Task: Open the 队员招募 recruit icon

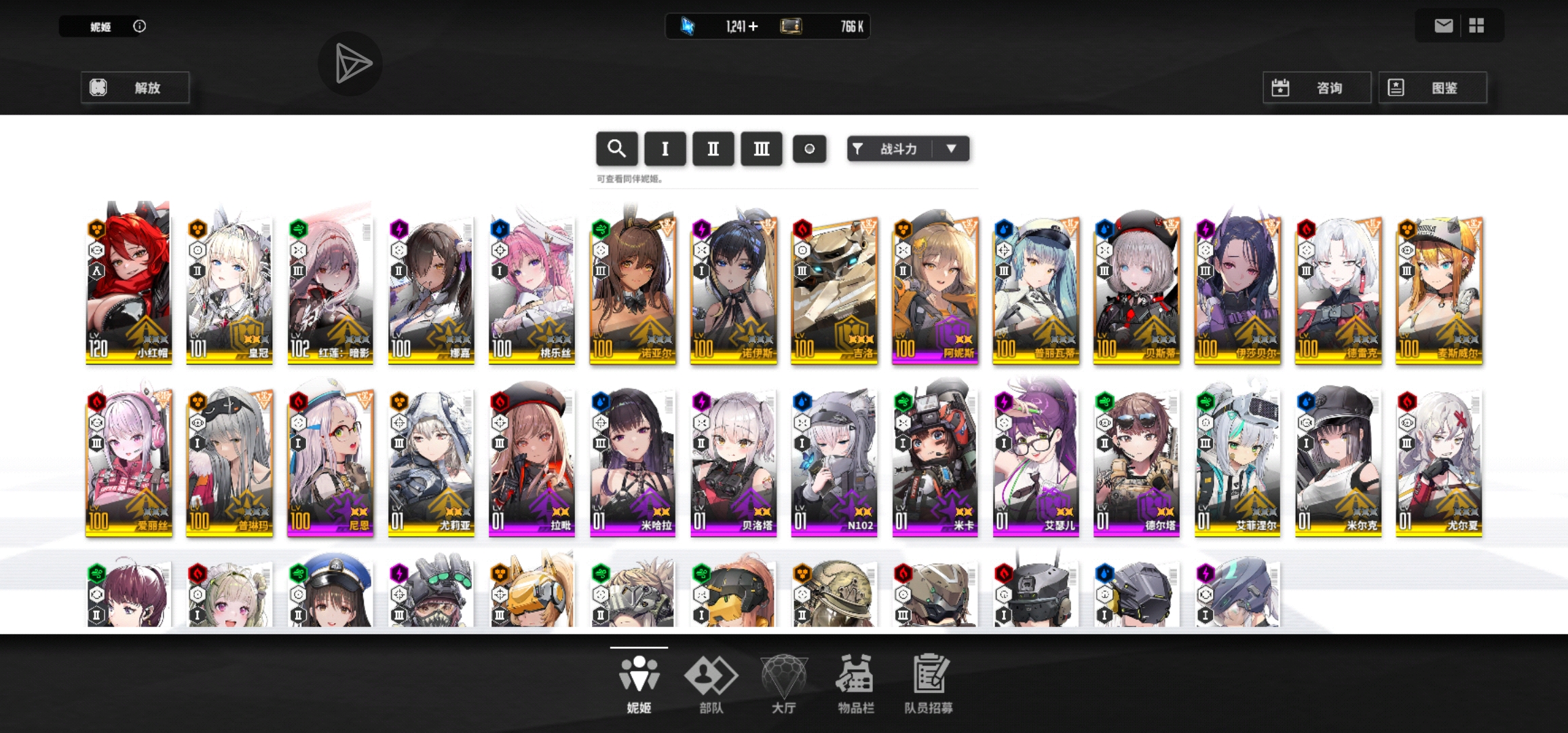Action: point(929,683)
